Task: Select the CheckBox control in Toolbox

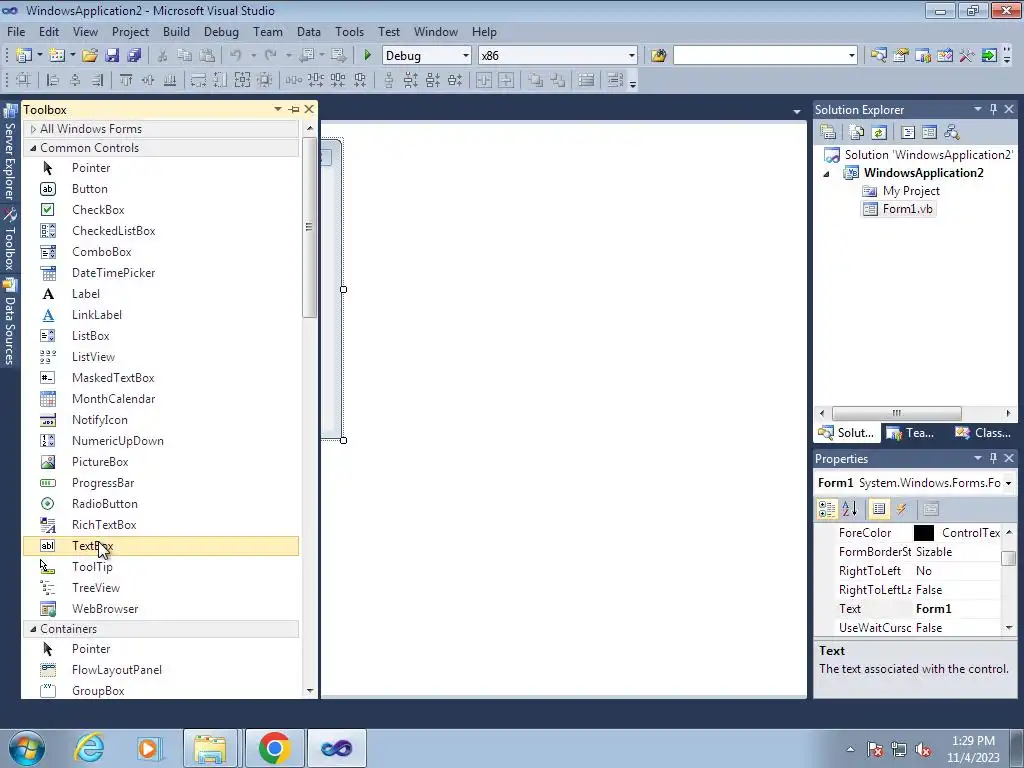Action: (x=161, y=210)
